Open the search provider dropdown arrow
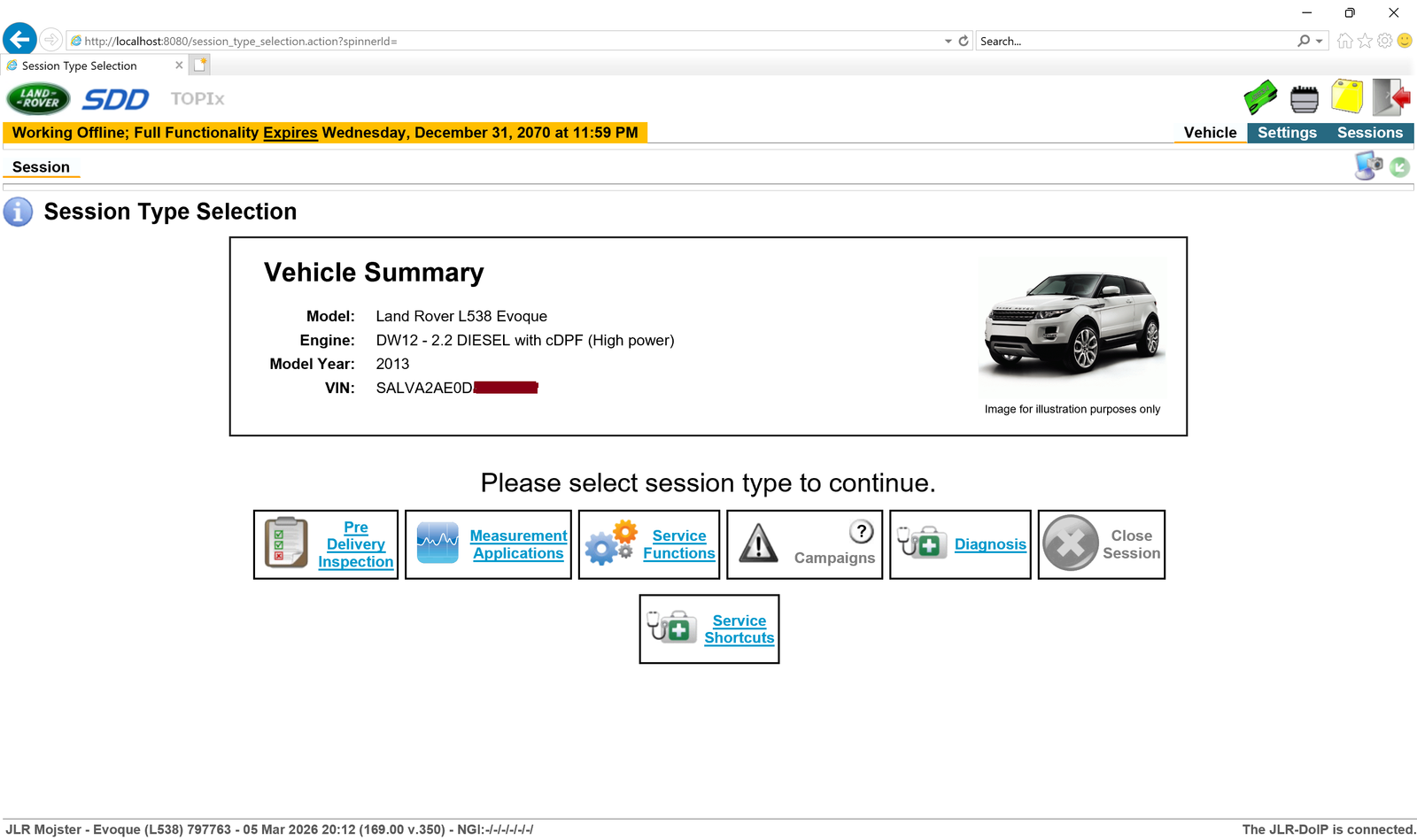The image size is (1417, 840). point(1319,41)
